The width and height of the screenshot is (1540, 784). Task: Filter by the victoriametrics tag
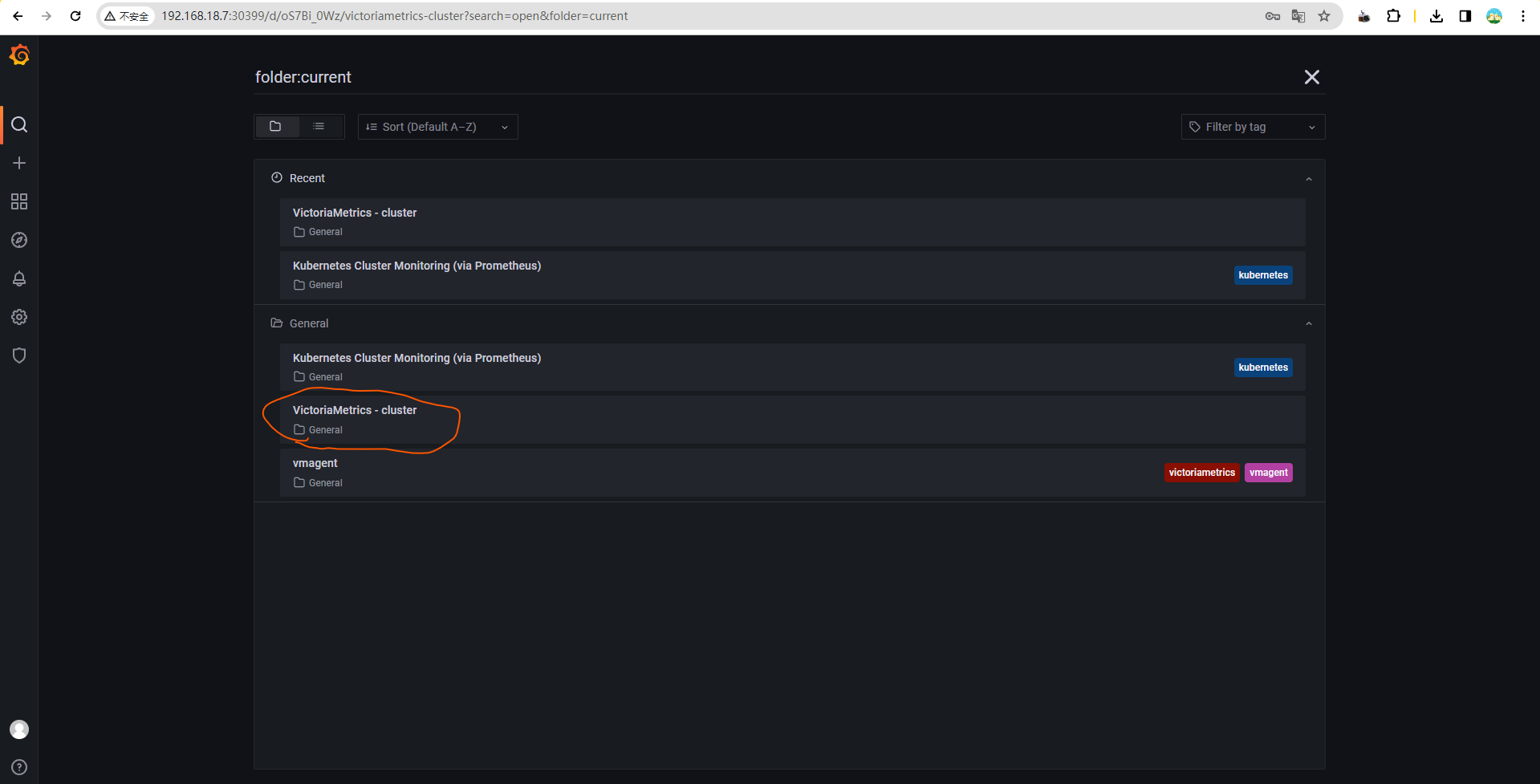pos(1202,473)
